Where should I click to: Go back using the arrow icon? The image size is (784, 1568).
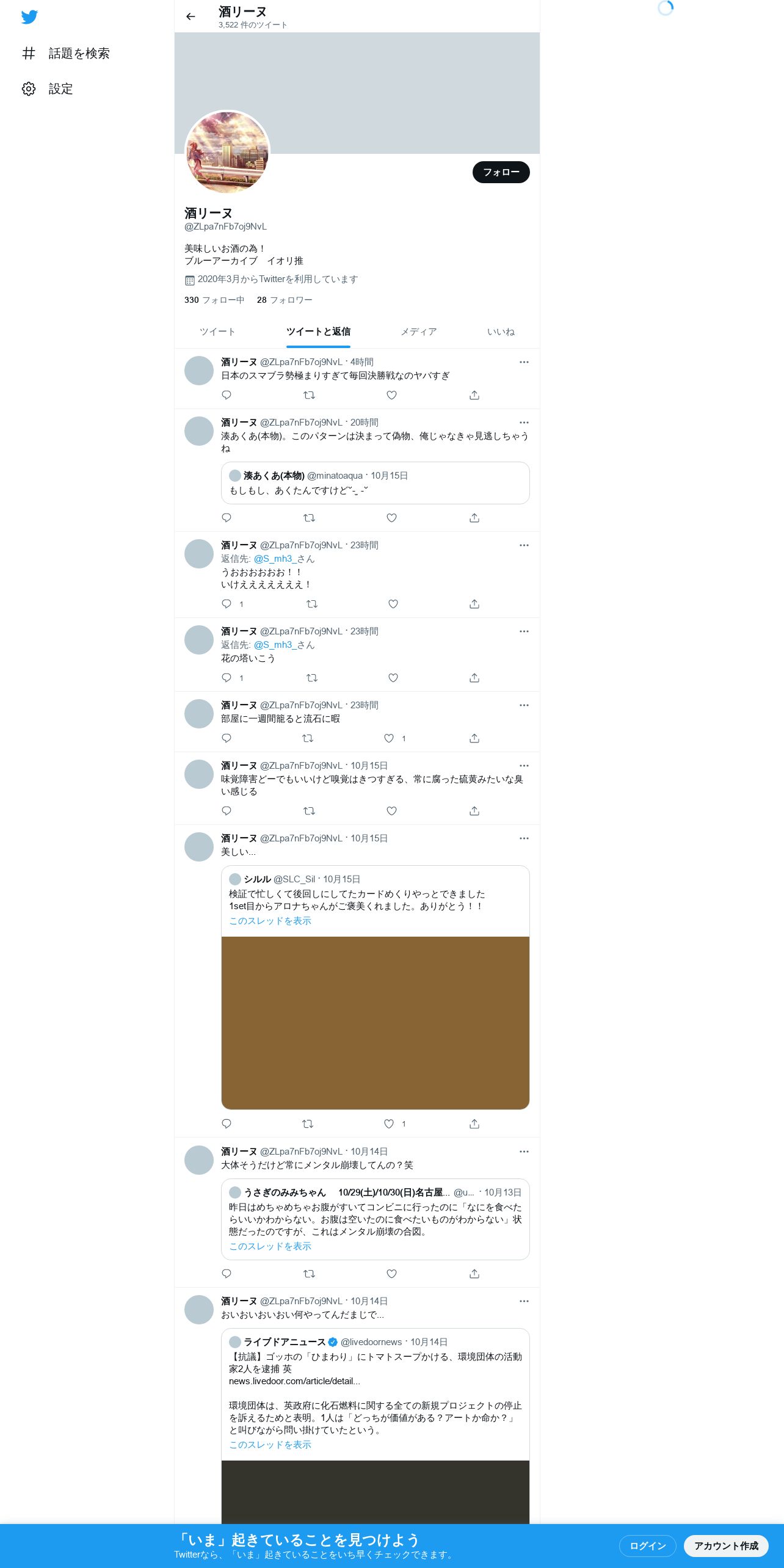pyautogui.click(x=191, y=16)
